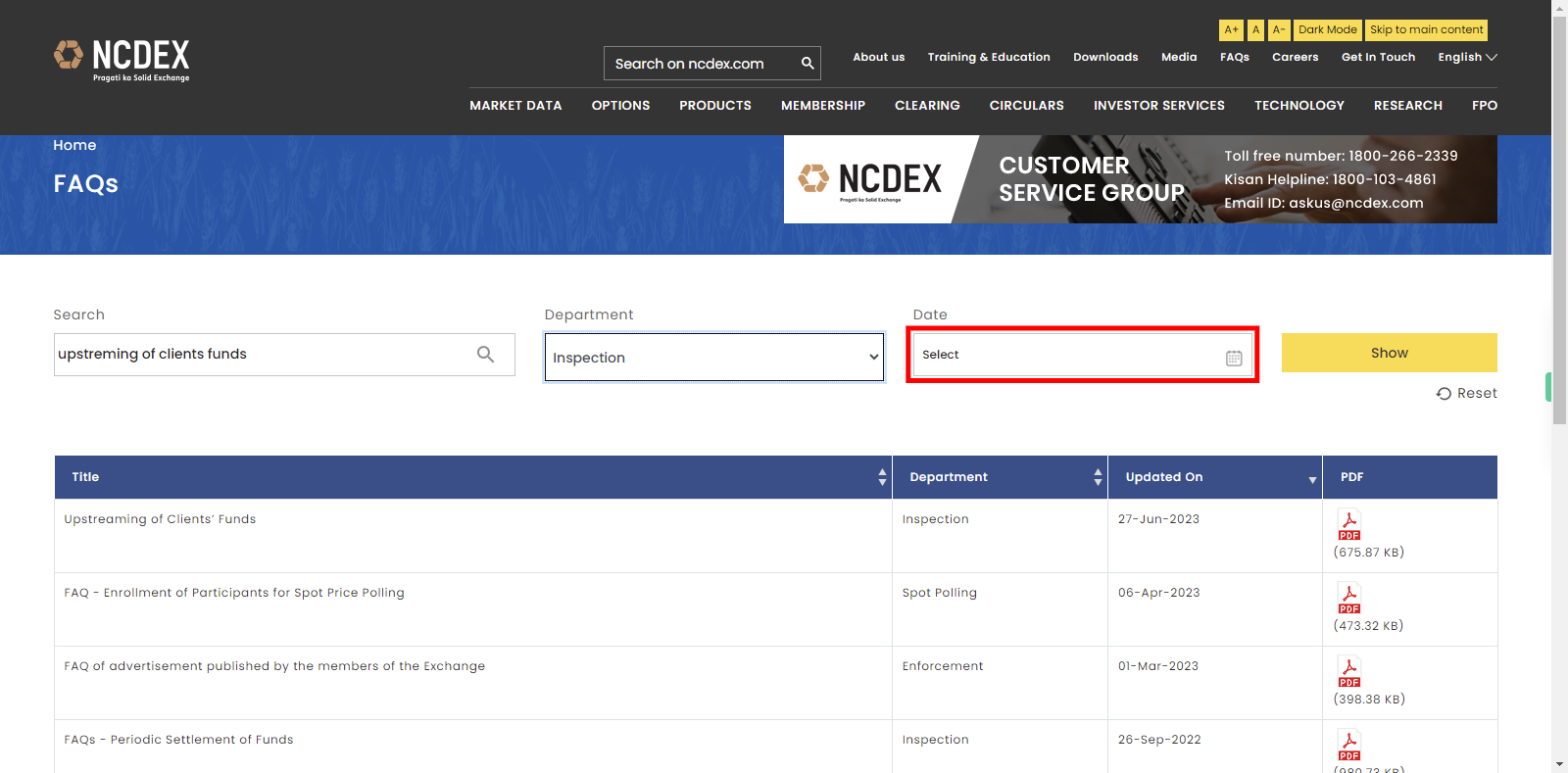Open PRODUCTS menu
1568x773 pixels.
point(715,105)
